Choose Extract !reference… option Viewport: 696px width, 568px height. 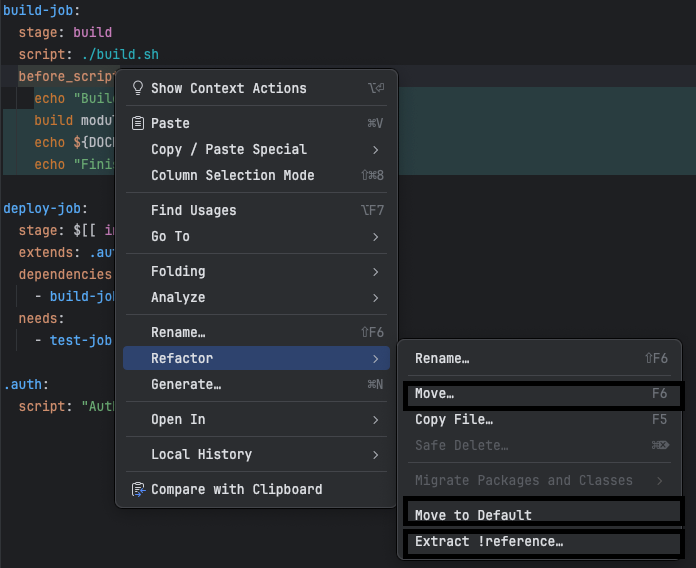539,541
